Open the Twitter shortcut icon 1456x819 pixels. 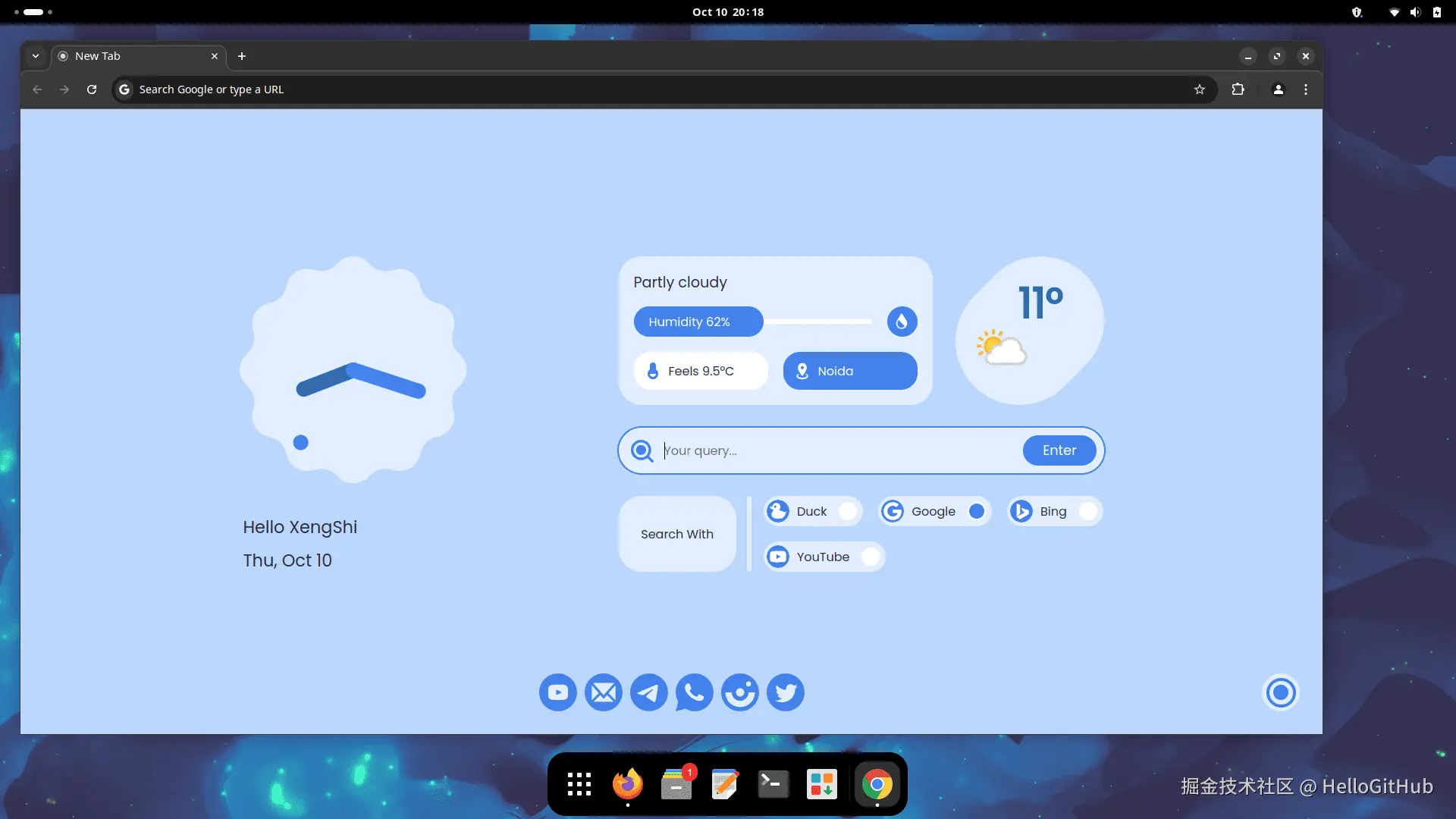tap(786, 692)
